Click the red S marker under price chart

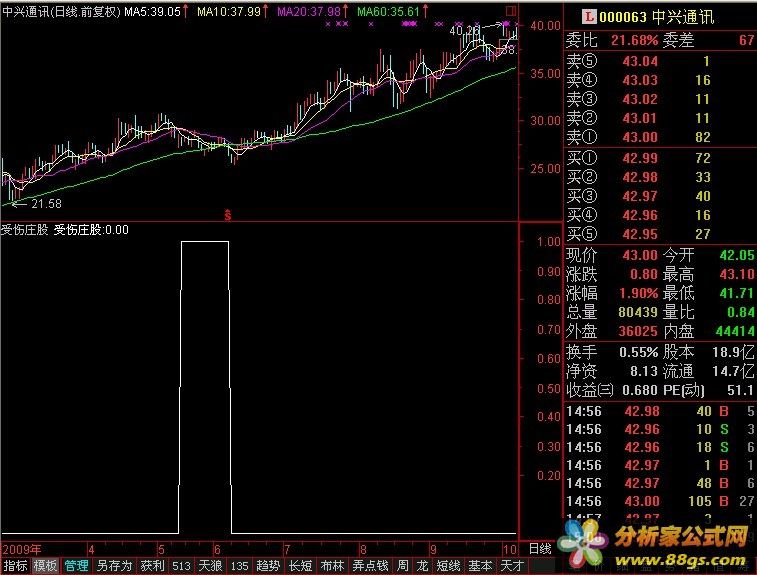pyautogui.click(x=228, y=215)
